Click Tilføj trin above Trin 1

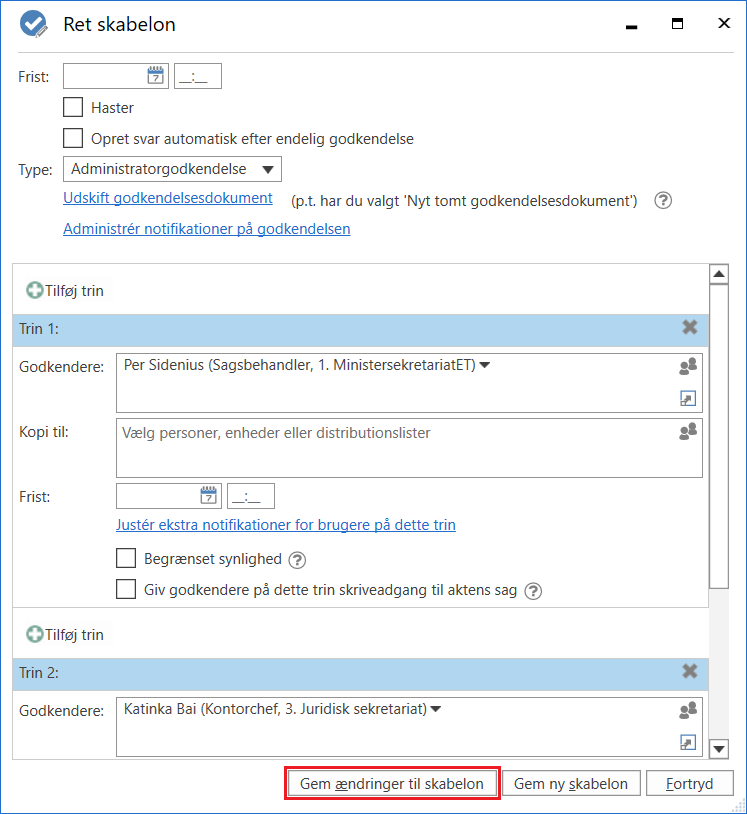tap(65, 291)
